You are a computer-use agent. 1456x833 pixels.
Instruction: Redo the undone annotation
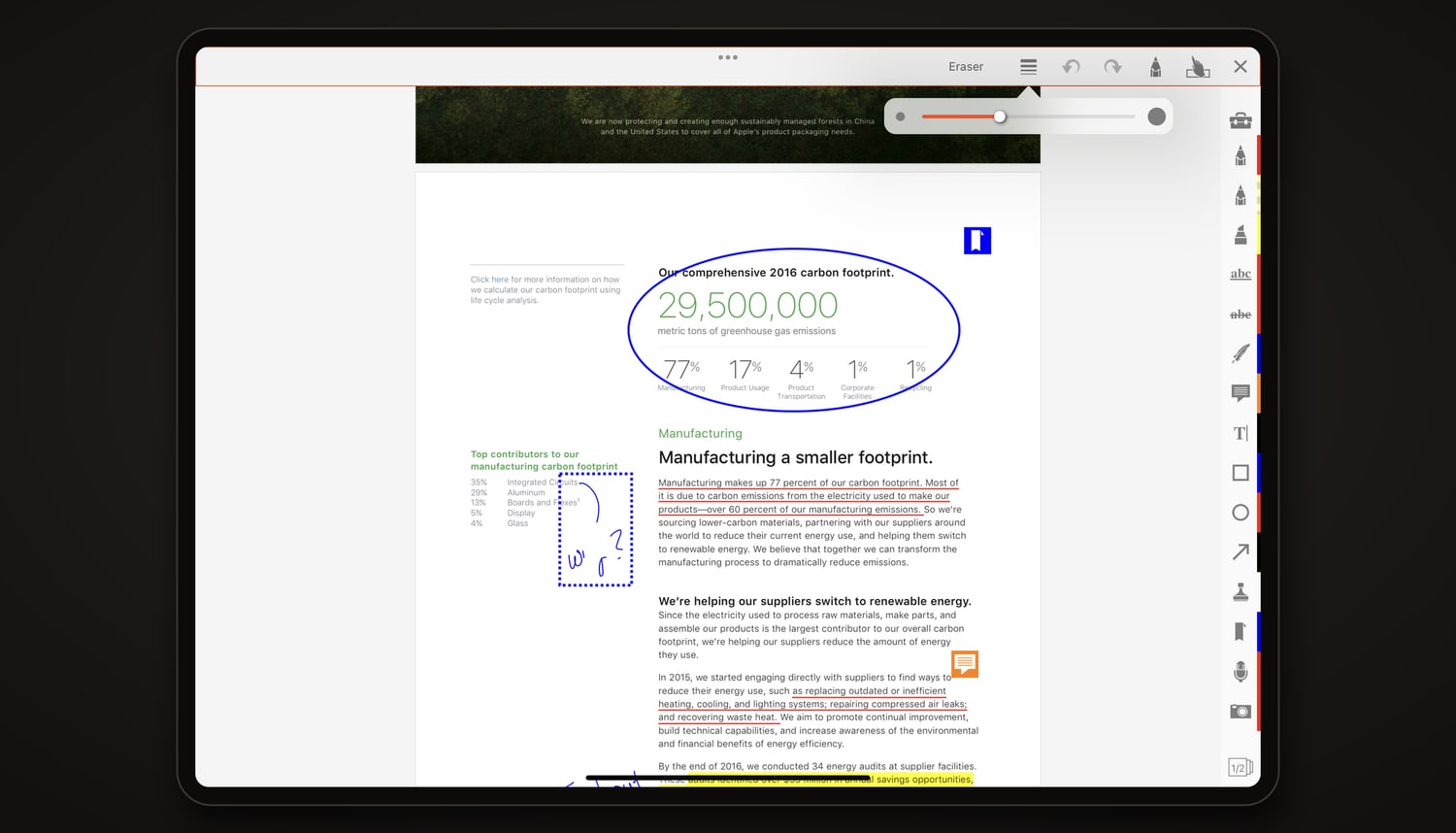click(1113, 67)
